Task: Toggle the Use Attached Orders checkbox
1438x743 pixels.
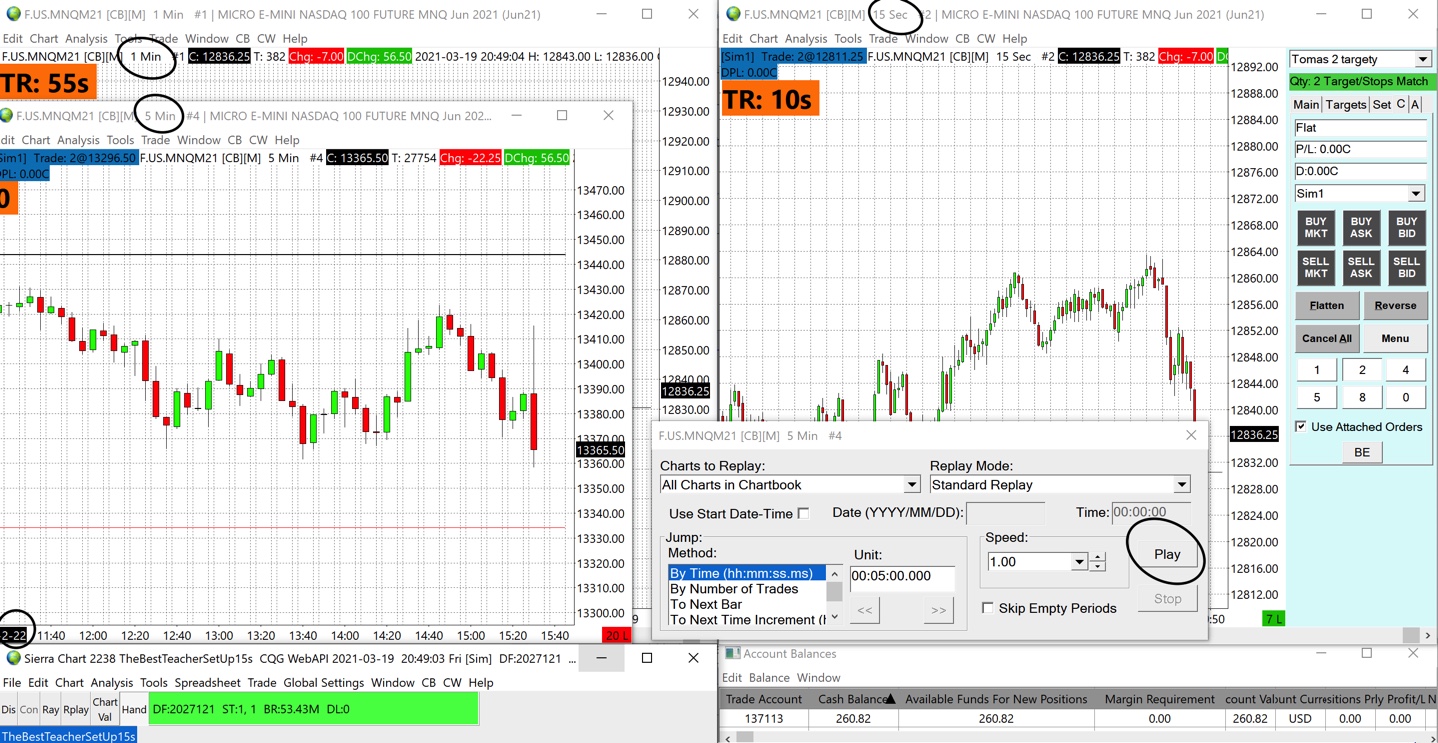Action: tap(1301, 426)
